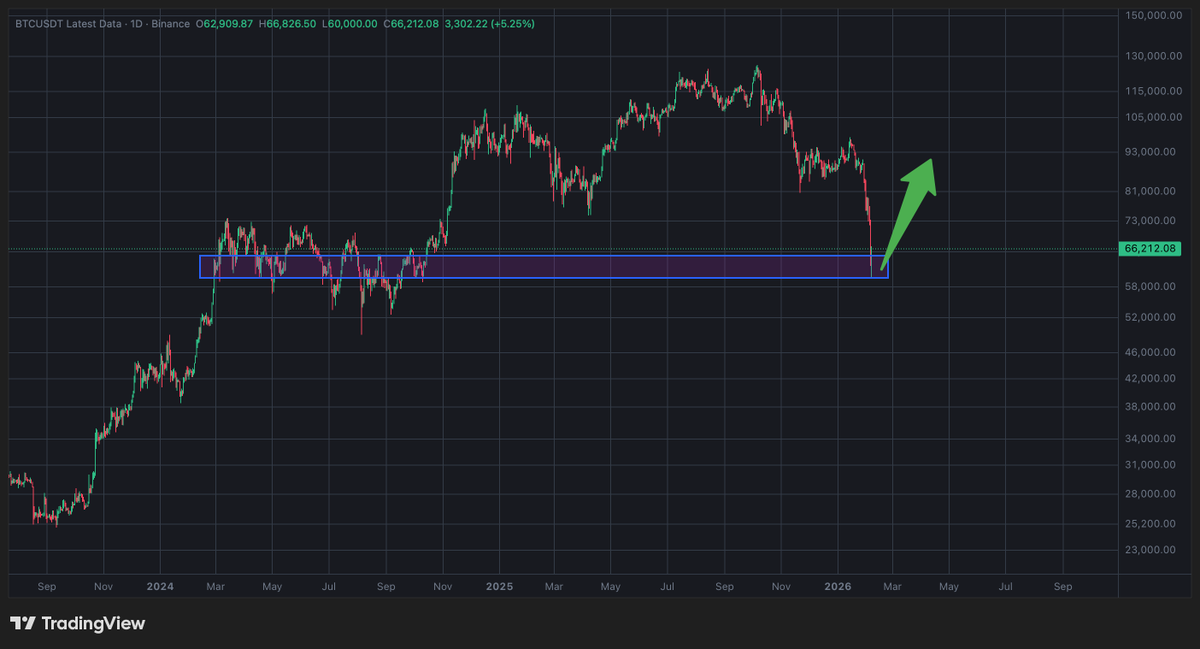The height and width of the screenshot is (649, 1200).
Task: Select the open value O62,909.87
Action: coord(225,23)
